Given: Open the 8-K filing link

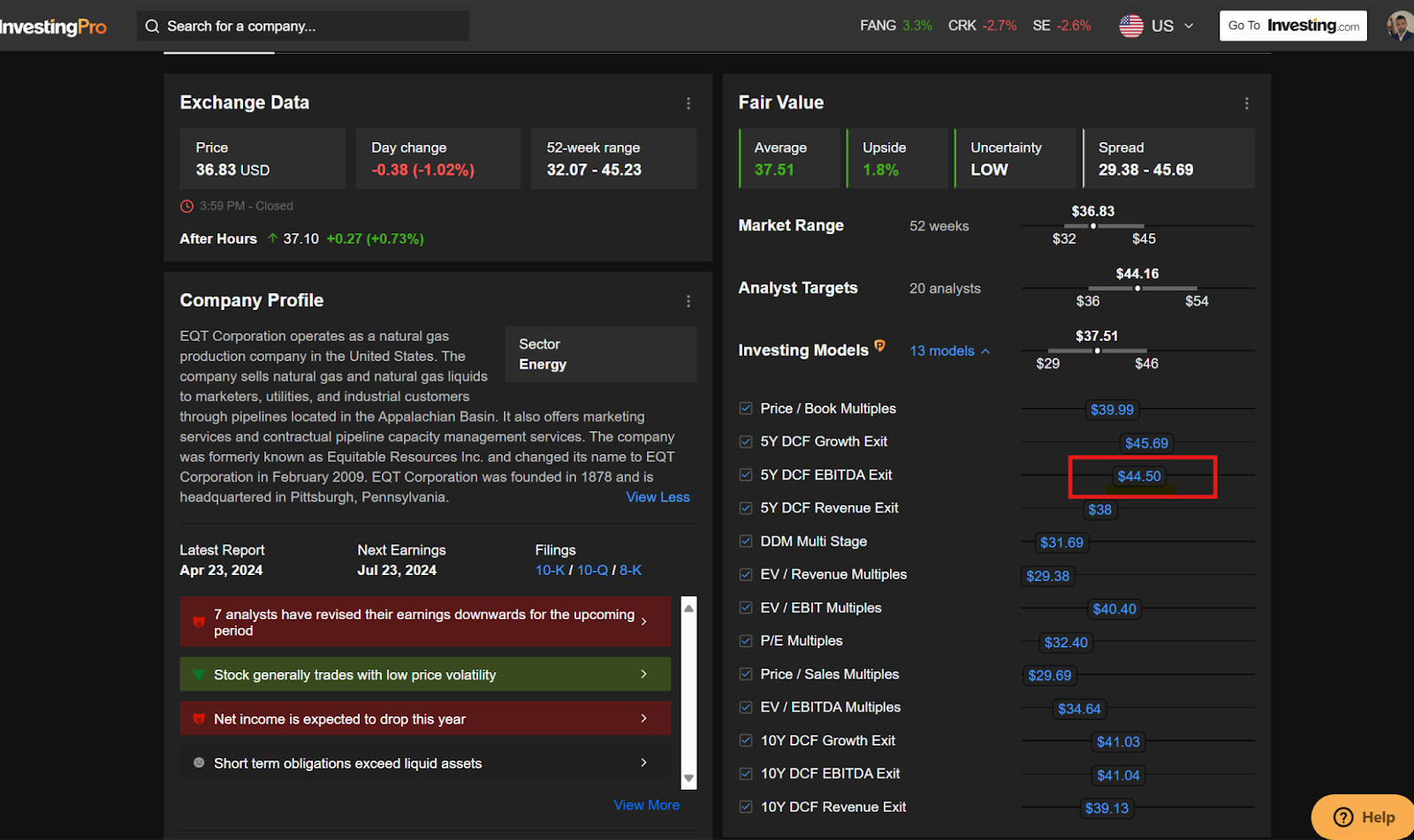Looking at the screenshot, I should coord(631,571).
